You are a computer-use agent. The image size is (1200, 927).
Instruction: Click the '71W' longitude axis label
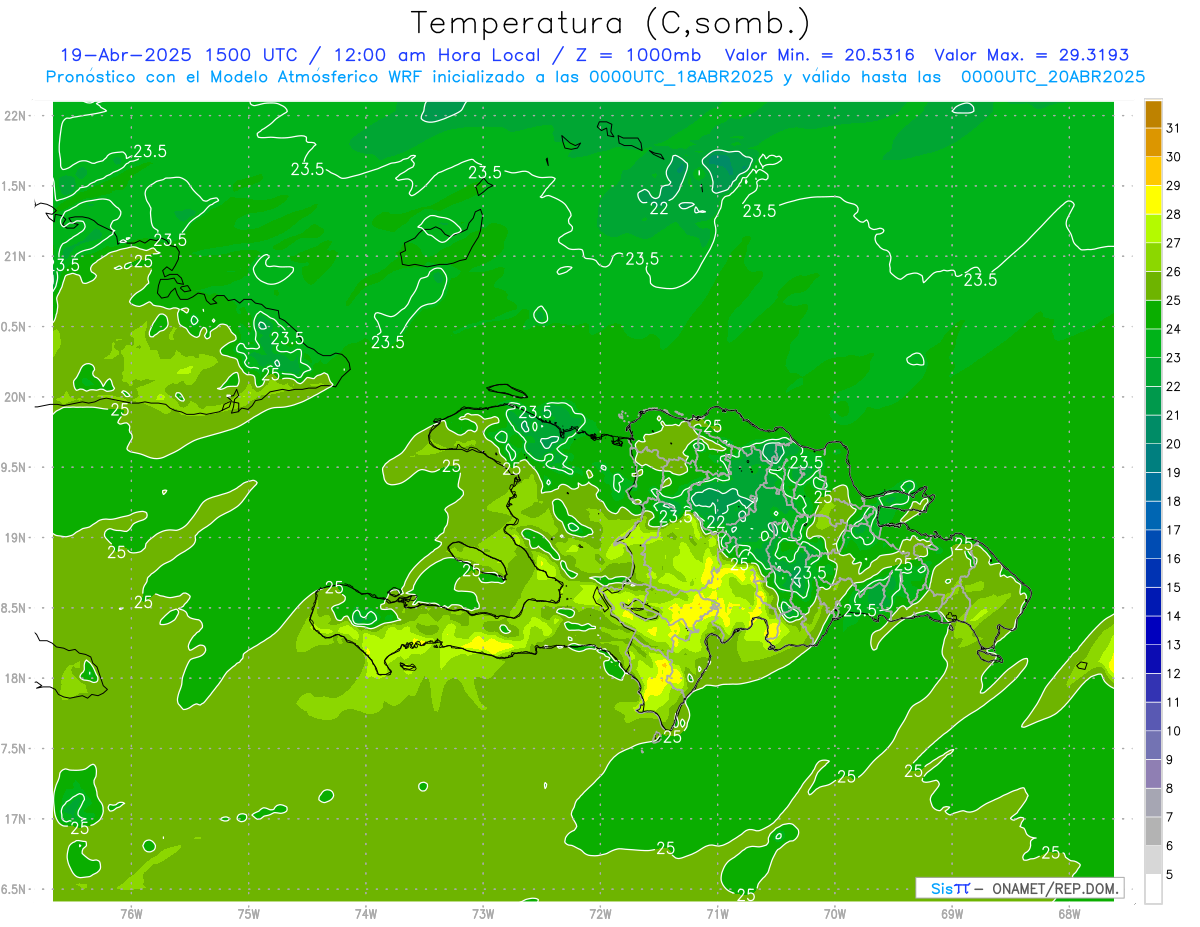click(x=717, y=914)
